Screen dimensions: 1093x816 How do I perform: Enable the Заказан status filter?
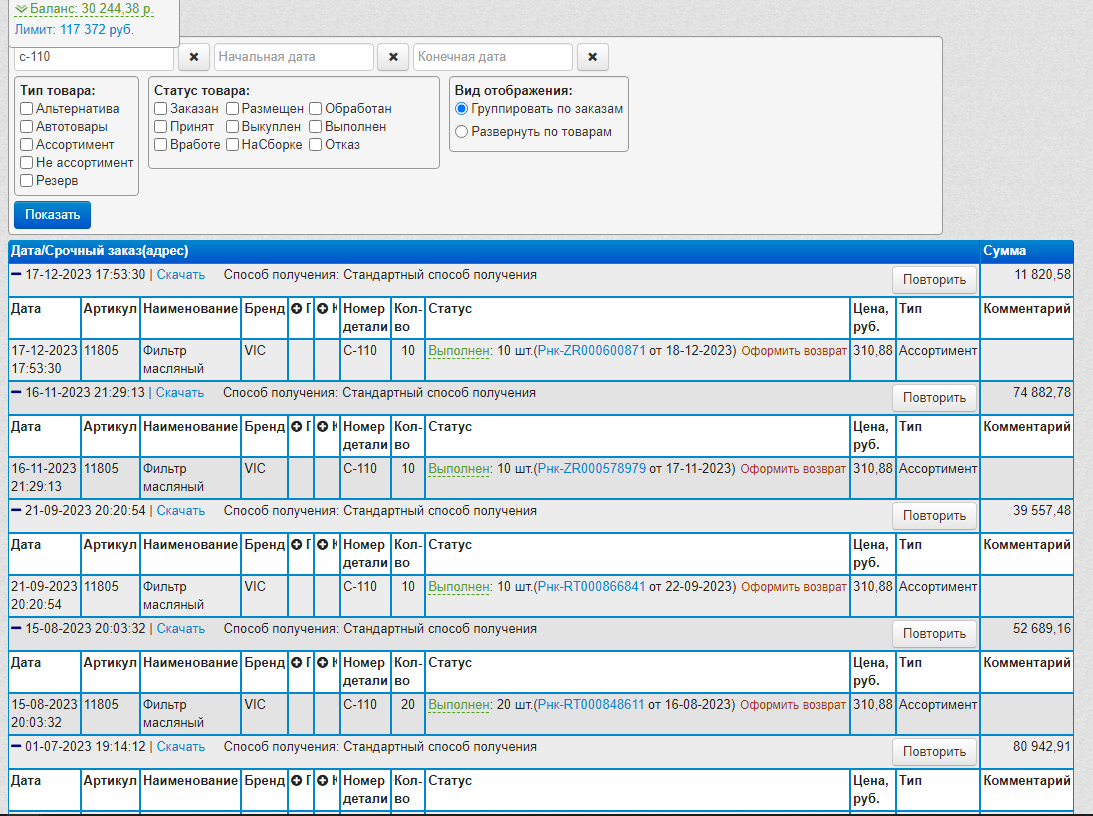[160, 109]
